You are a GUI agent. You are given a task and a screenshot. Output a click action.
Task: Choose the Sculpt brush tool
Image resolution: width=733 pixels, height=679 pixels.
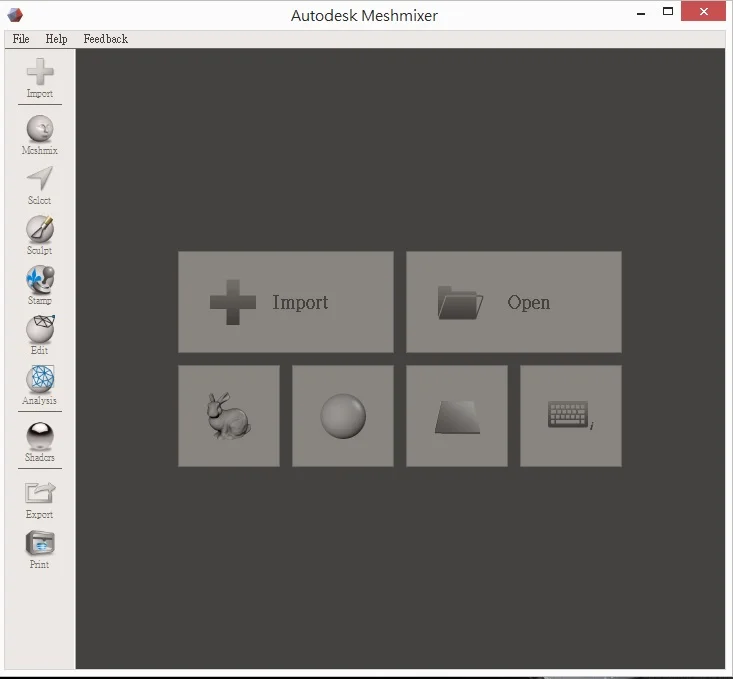40,235
